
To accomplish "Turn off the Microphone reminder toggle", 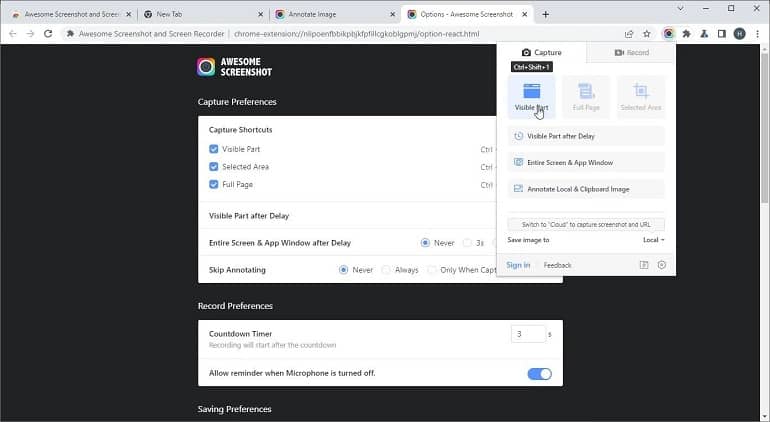I will [x=539, y=374].
